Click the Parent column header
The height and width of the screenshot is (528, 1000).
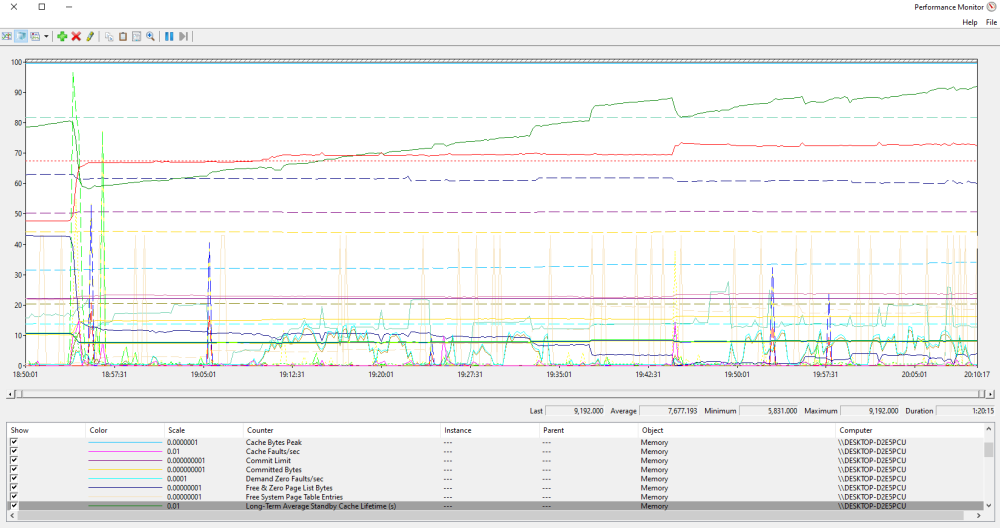coord(588,430)
